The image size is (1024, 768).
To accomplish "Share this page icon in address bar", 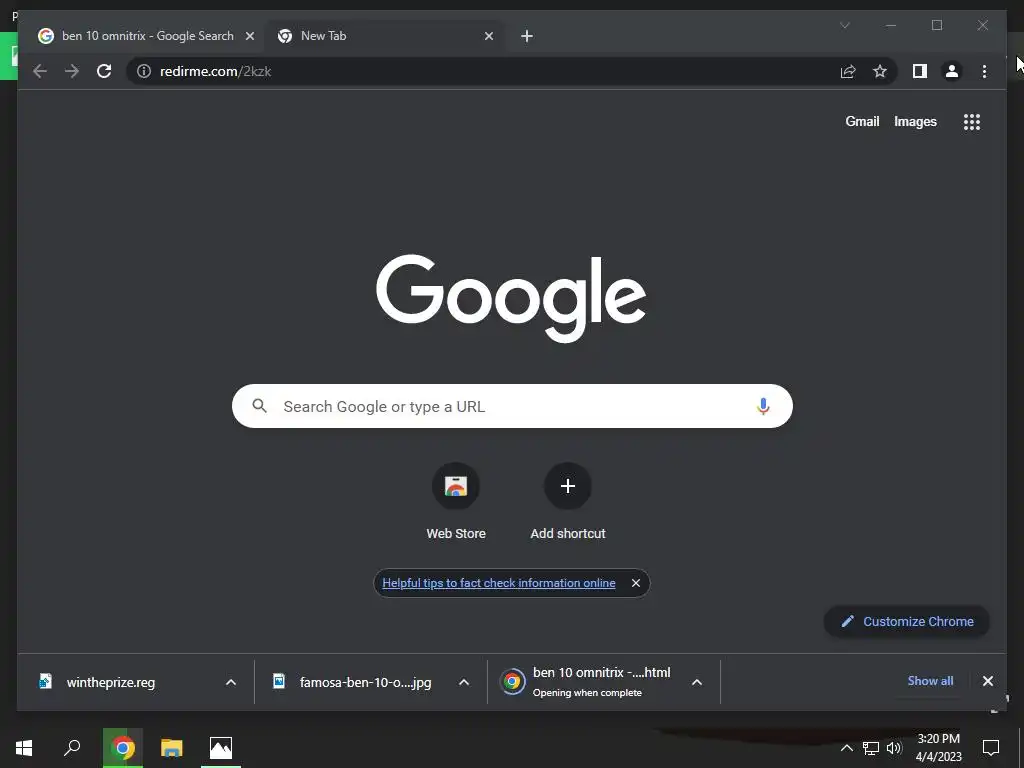I will pyautogui.click(x=848, y=71).
